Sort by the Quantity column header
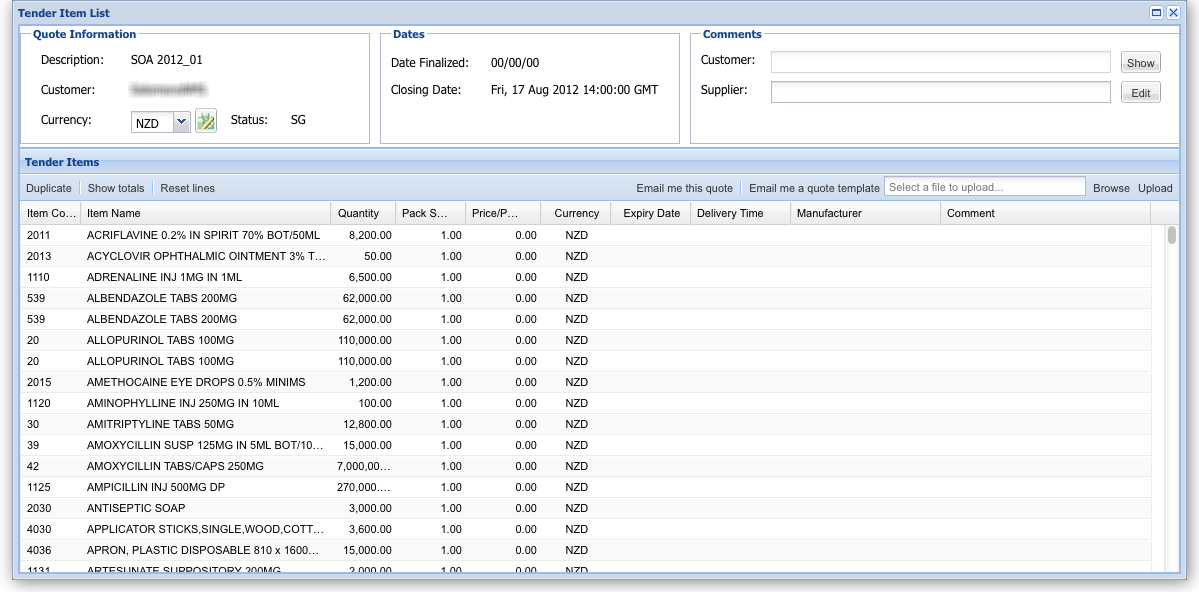This screenshot has width=1199, height=592. coord(362,213)
